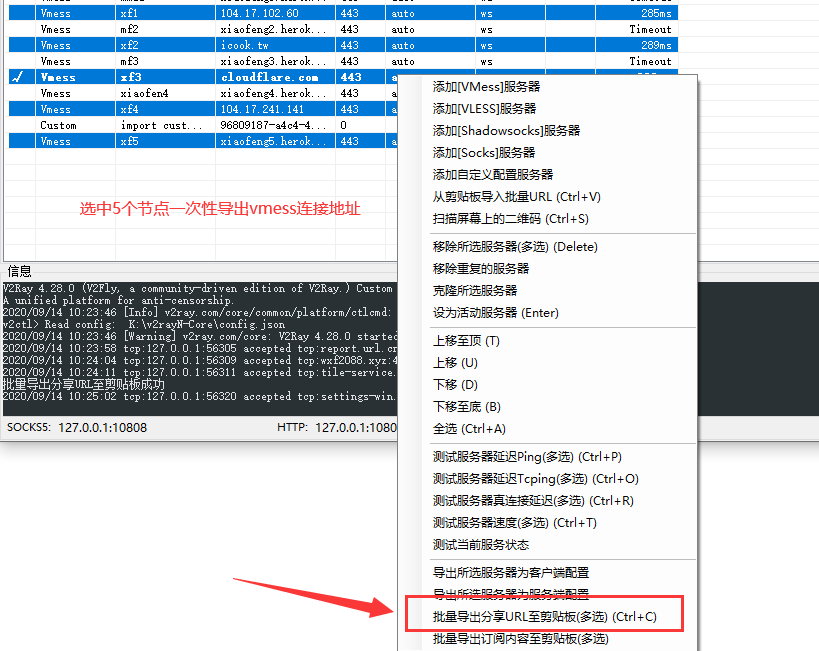
Task: Select the mf3 server alias
Action: point(129,61)
